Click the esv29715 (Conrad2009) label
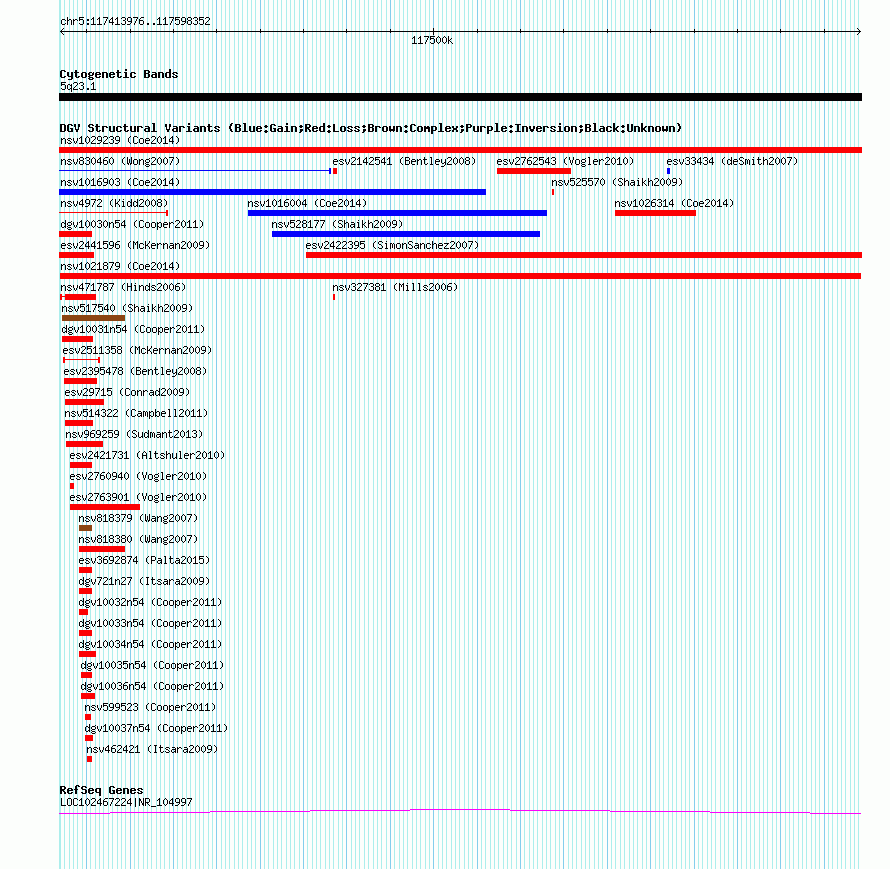 [x=127, y=392]
